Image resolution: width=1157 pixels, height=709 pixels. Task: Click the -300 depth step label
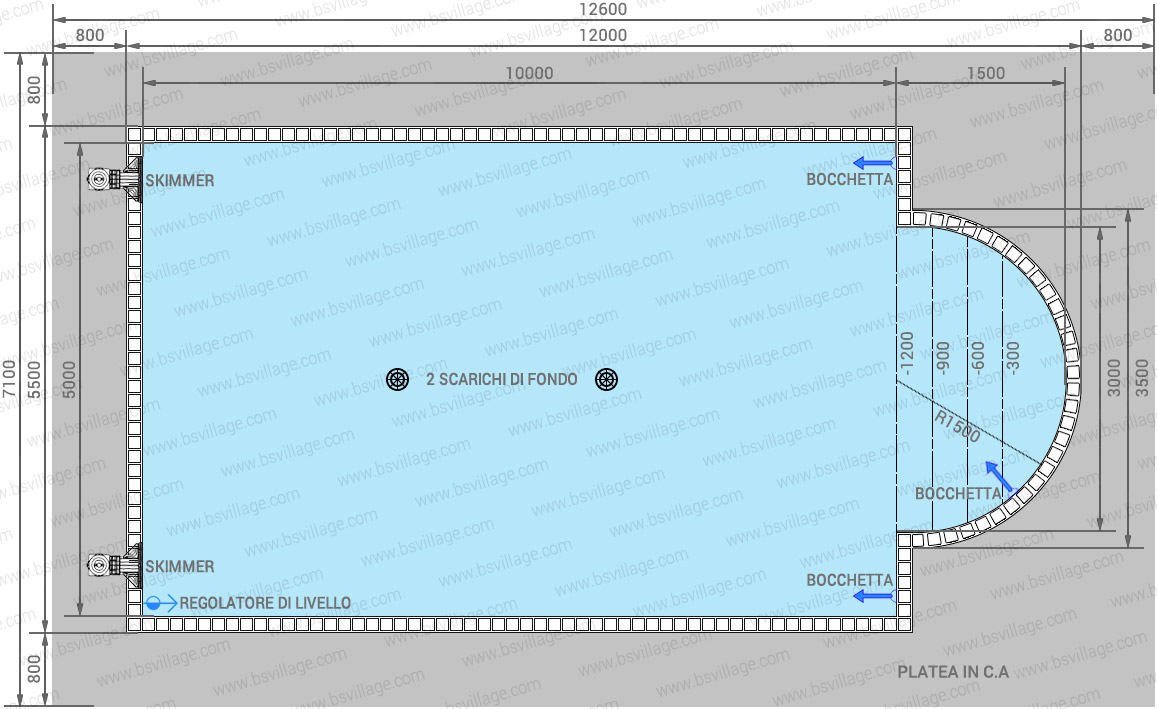[1013, 357]
